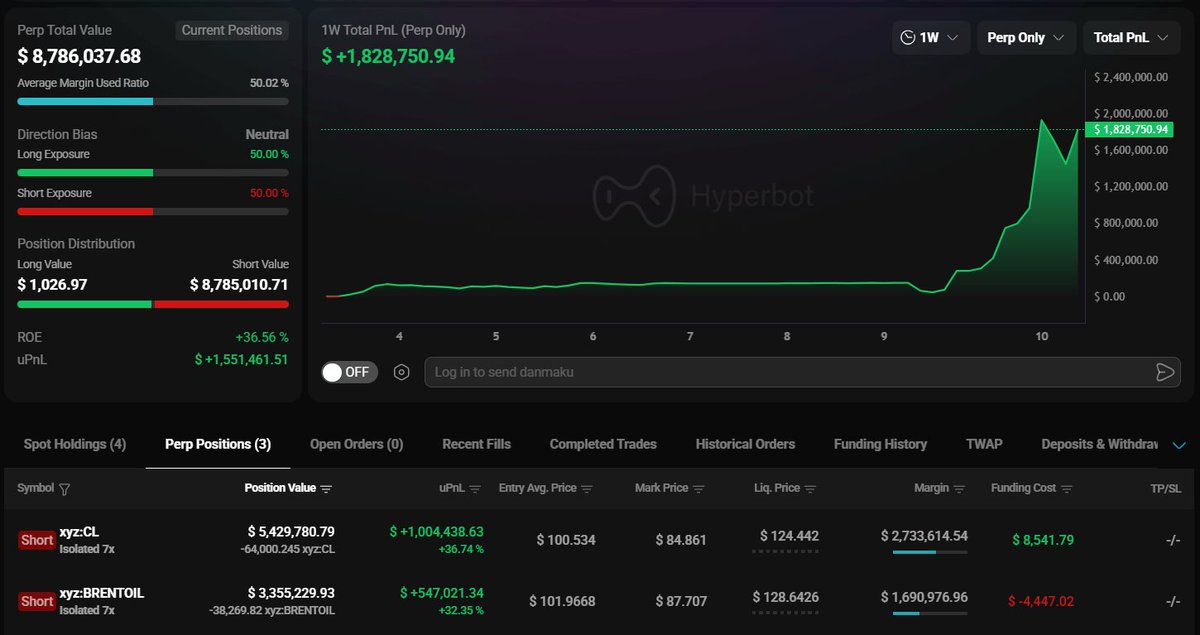This screenshot has height=635, width=1200.
Task: Select the TWAP tab
Action: (x=984, y=444)
